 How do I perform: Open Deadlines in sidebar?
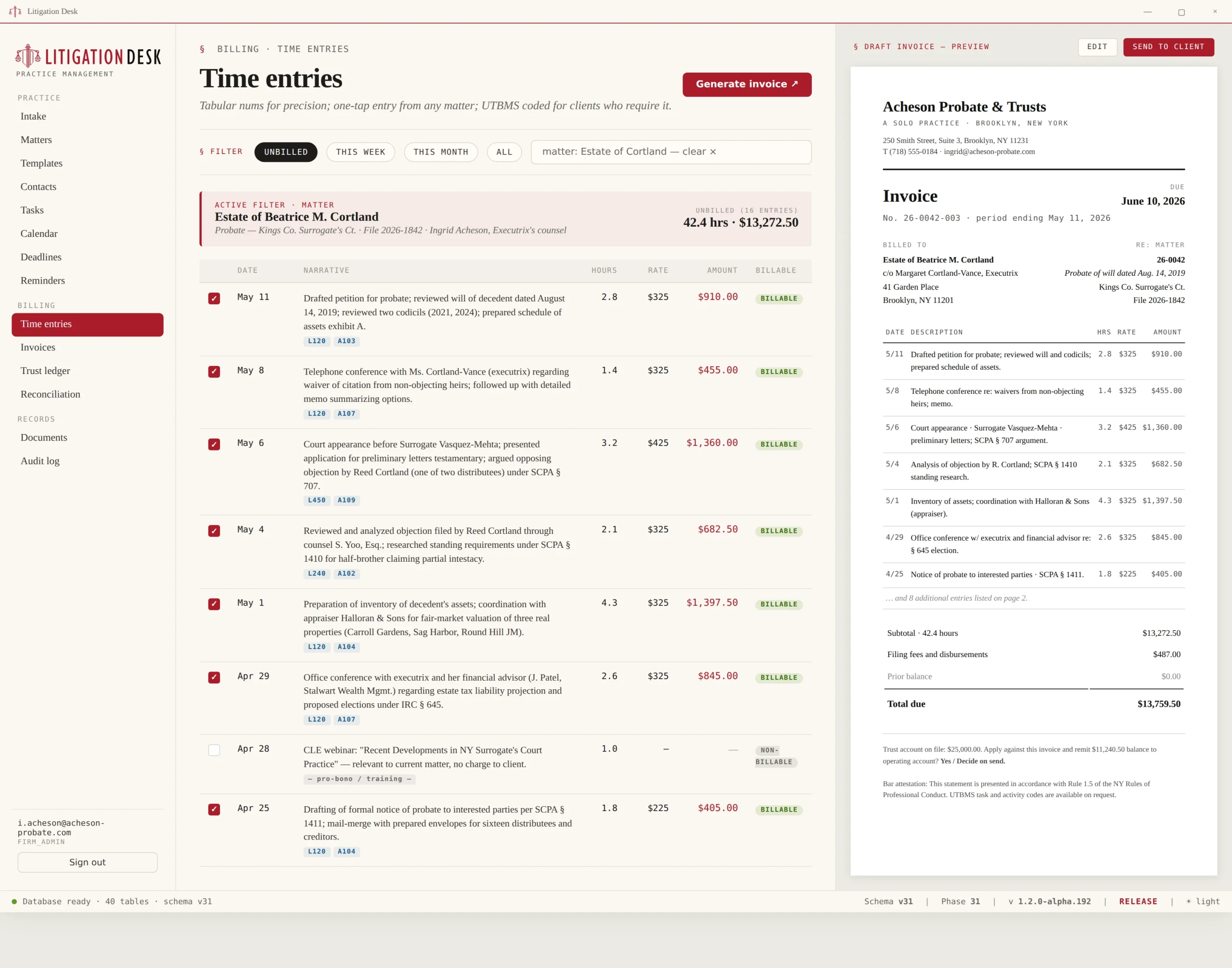point(87,257)
